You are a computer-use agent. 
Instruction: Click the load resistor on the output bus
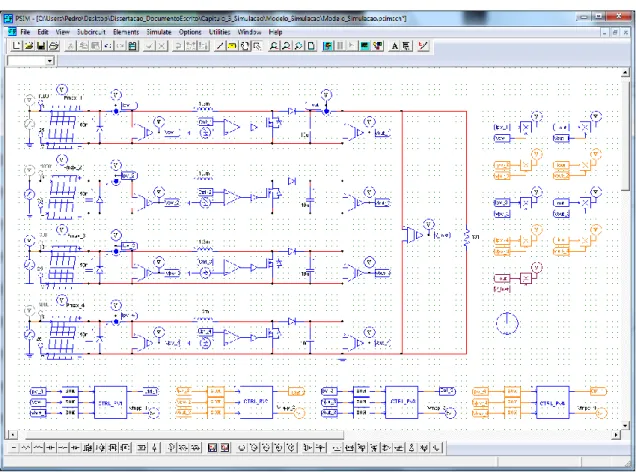click(467, 237)
